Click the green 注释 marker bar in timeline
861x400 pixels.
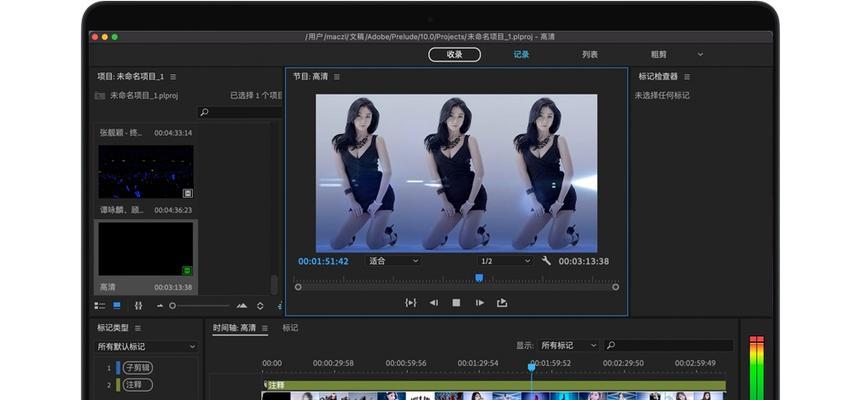[494, 386]
